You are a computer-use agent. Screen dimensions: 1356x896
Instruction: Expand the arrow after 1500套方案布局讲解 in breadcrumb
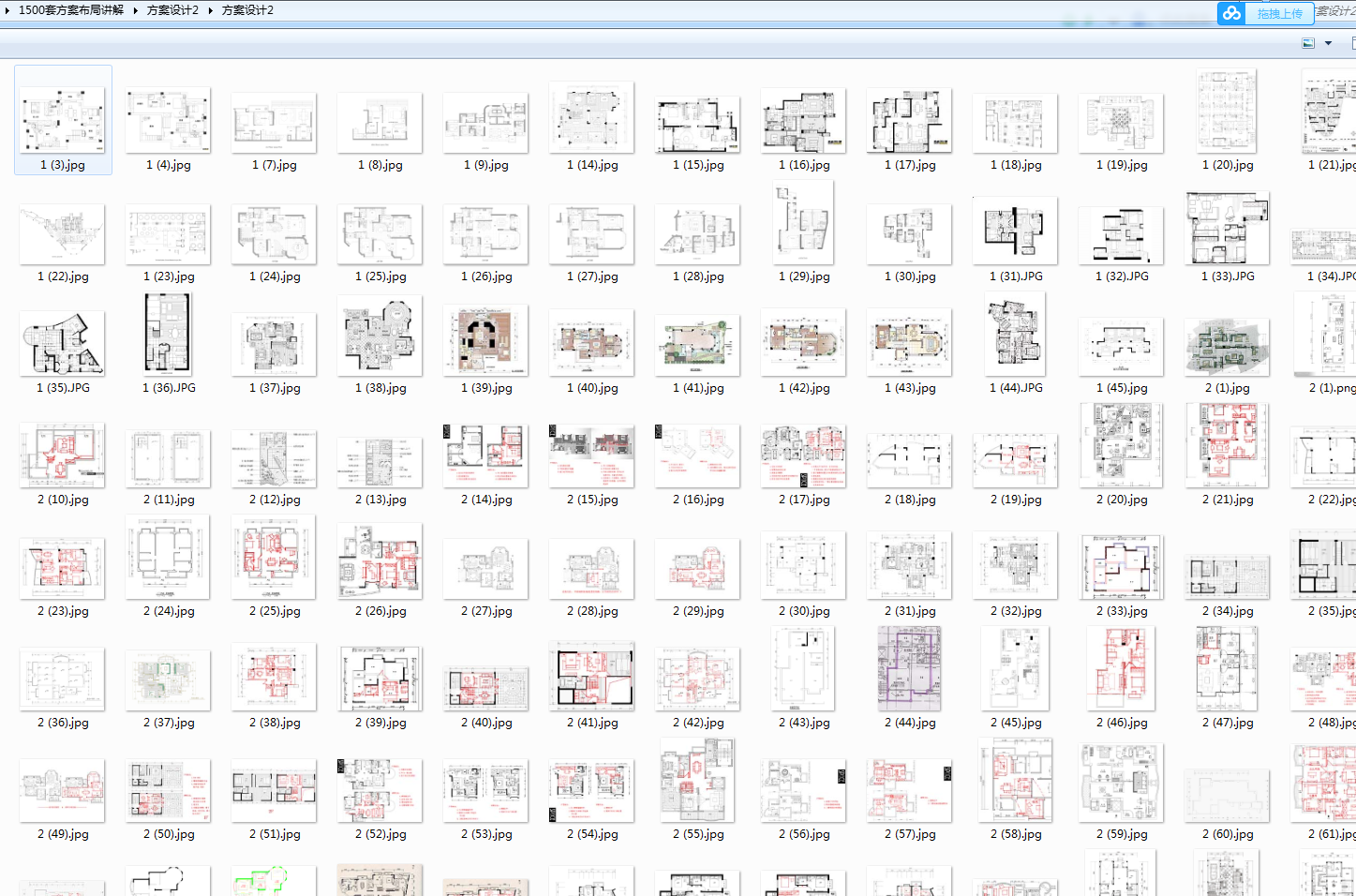tap(135, 10)
